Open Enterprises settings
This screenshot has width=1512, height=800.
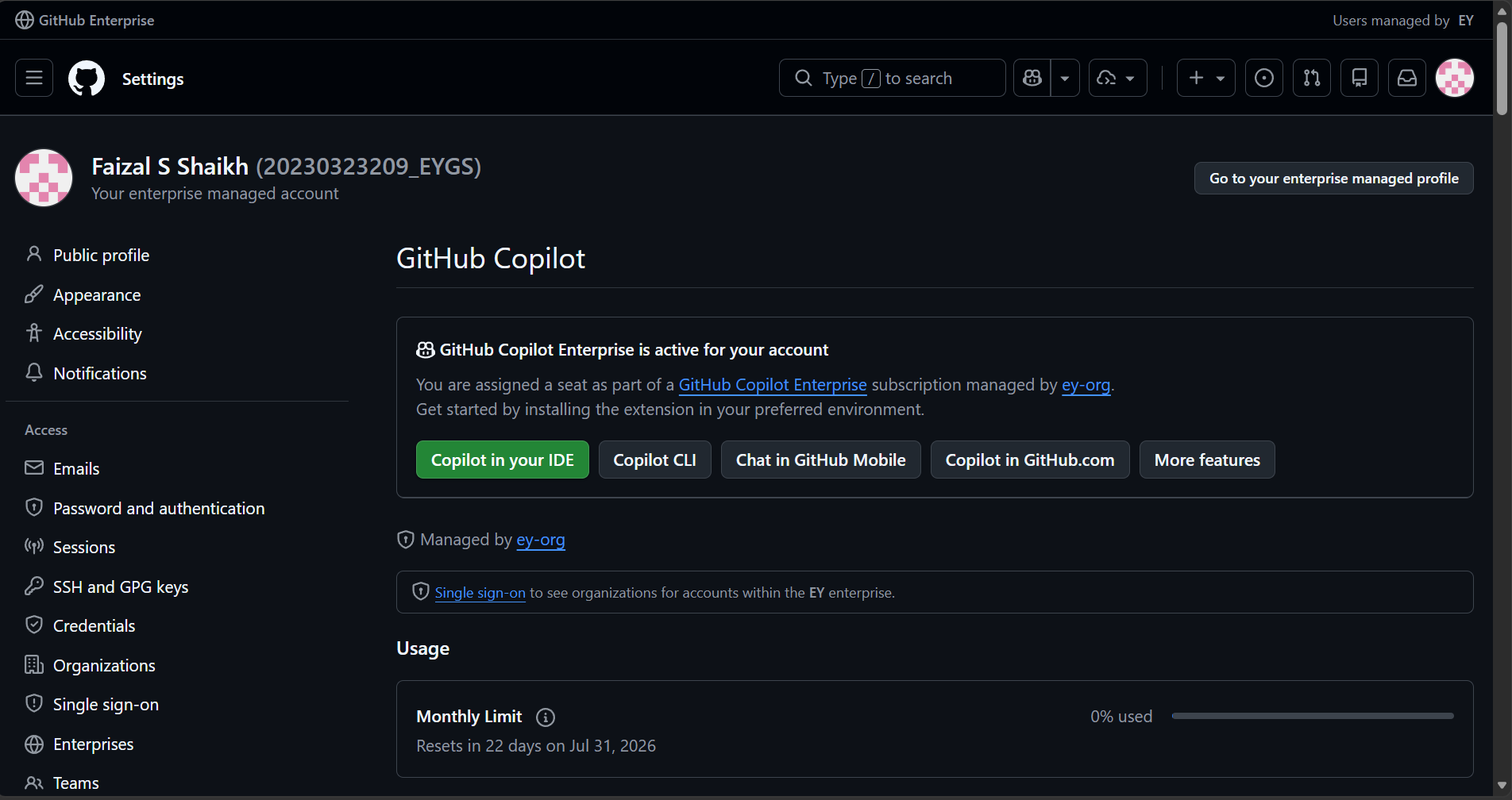[93, 744]
